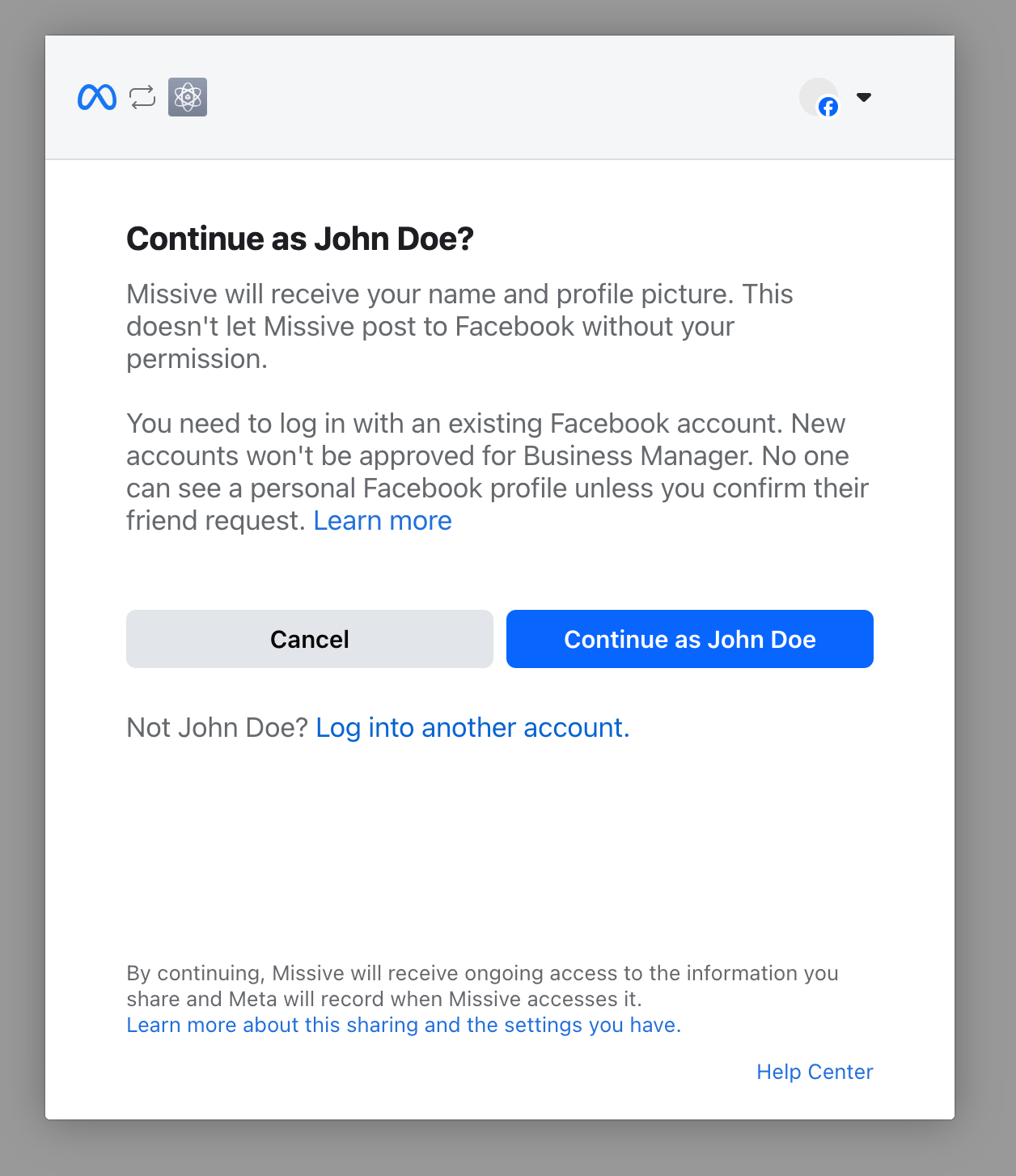1016x1176 pixels.
Task: Visit the Help Center
Action: click(814, 1071)
